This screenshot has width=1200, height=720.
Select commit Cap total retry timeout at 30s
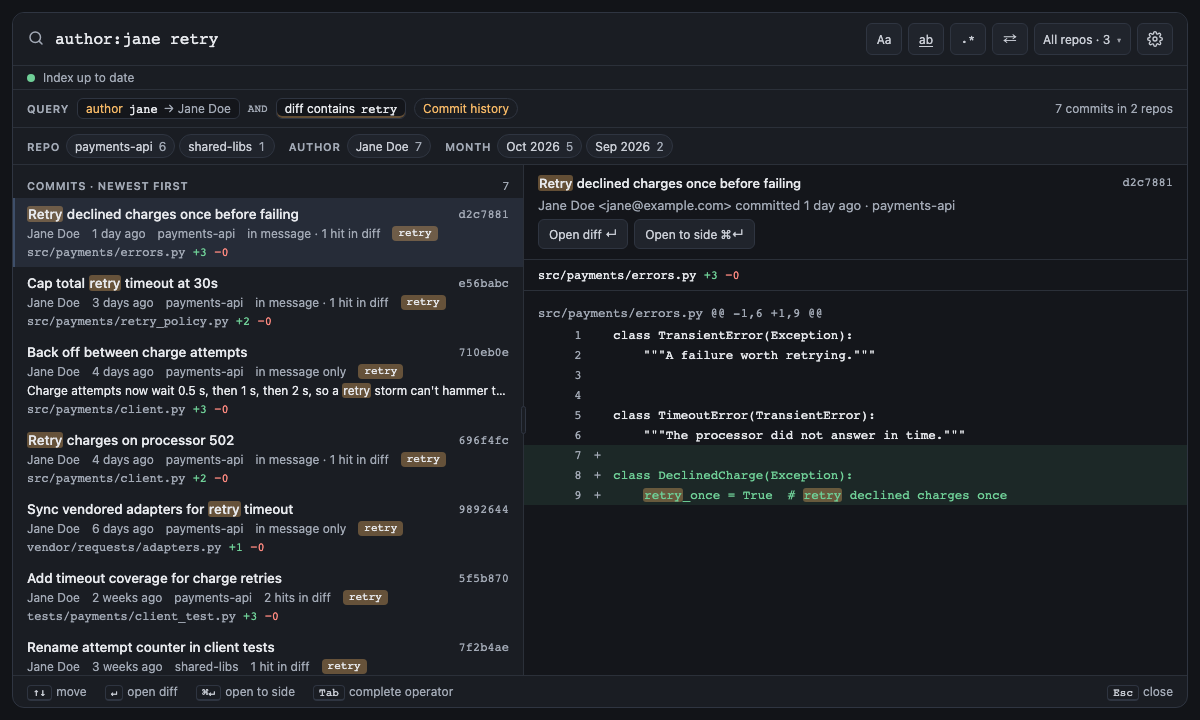[268, 301]
